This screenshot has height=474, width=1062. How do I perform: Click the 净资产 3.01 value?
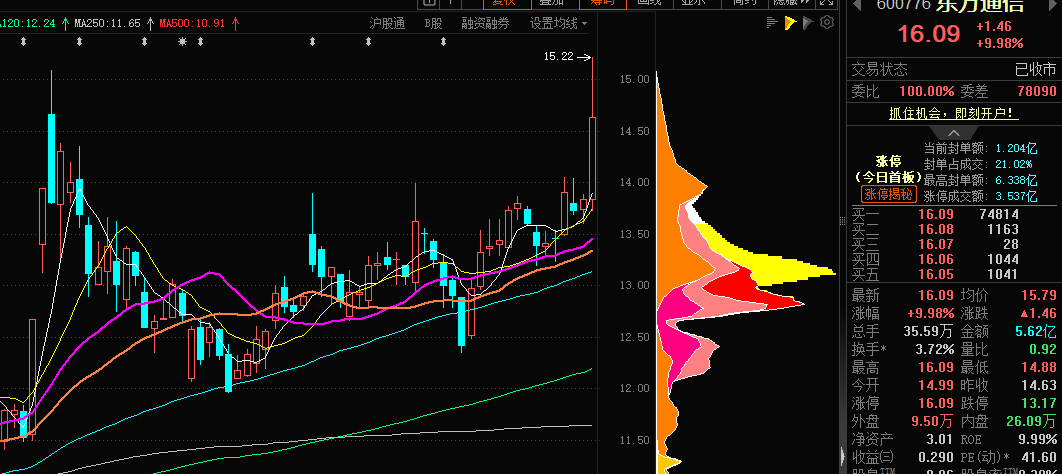click(941, 439)
